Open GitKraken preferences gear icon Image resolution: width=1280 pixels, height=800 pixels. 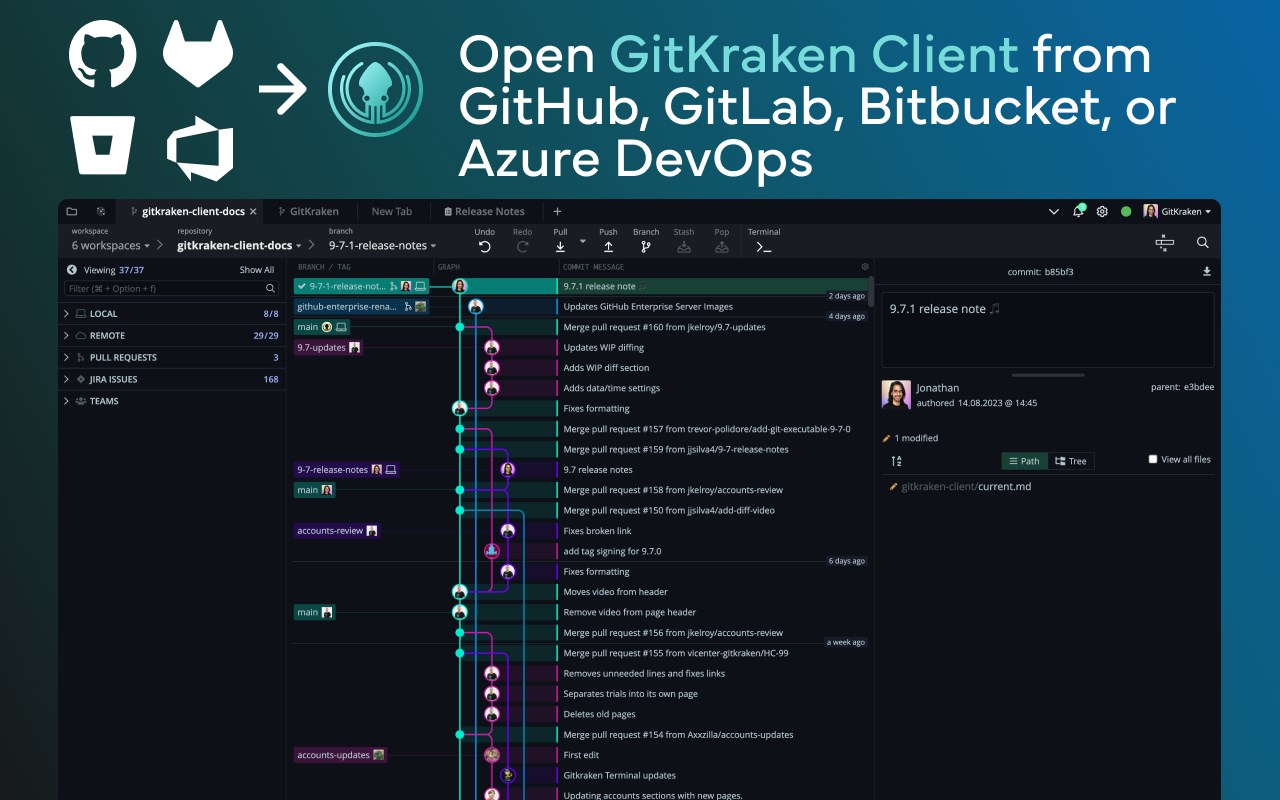coord(1101,211)
